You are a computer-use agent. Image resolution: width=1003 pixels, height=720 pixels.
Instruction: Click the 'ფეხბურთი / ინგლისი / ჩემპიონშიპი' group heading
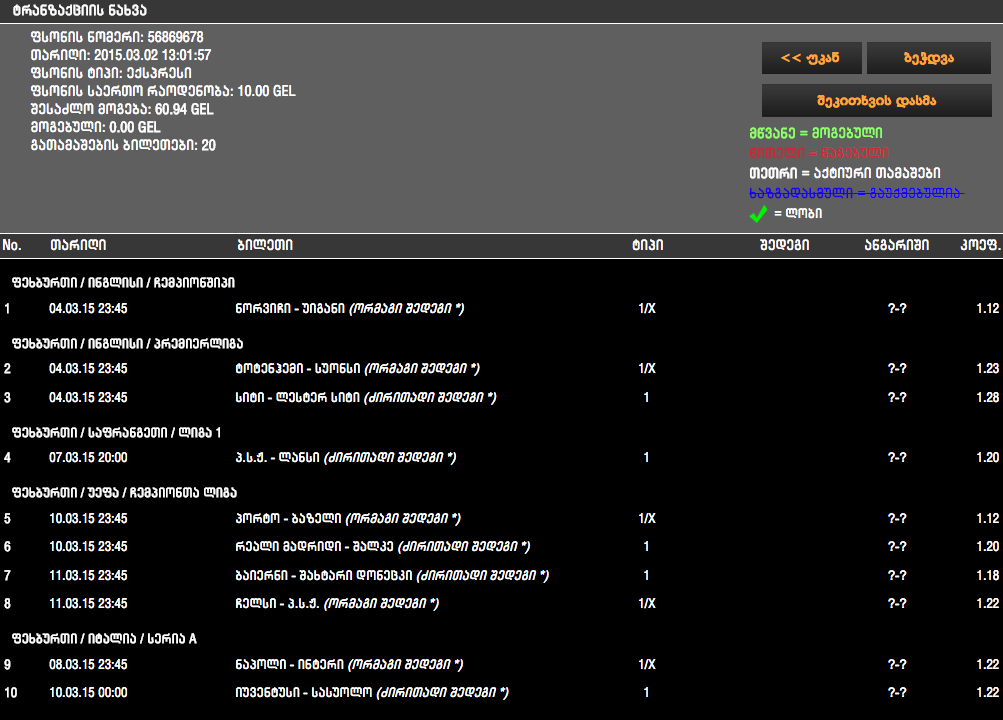(123, 283)
